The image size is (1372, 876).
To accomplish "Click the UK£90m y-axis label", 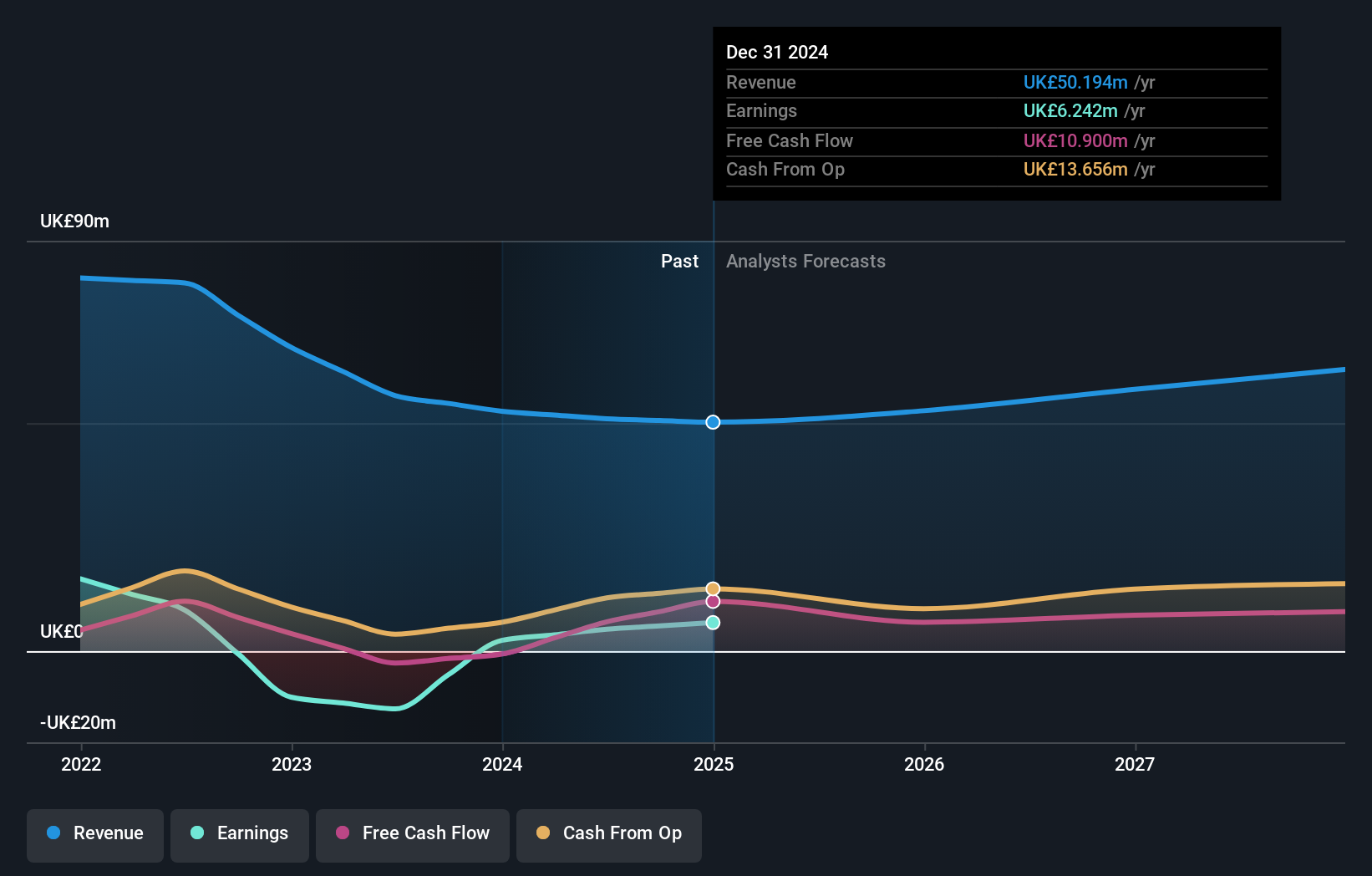I will pyautogui.click(x=74, y=222).
